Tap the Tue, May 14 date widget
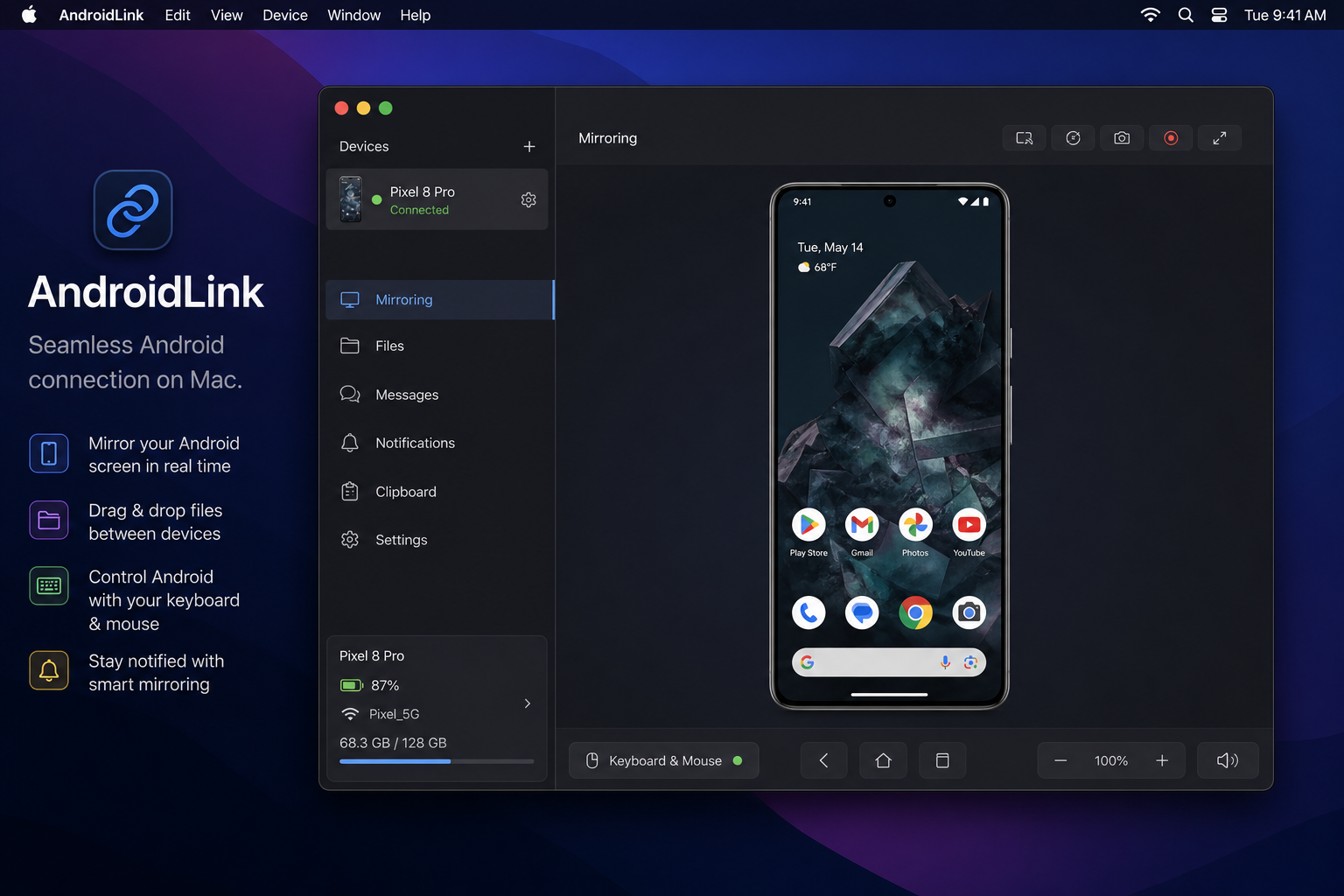The image size is (1344, 896). click(830, 248)
